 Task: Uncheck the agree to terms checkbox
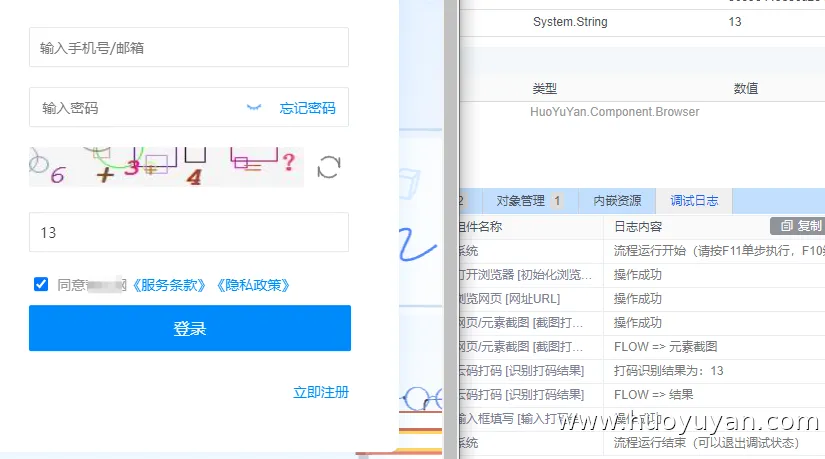41,284
